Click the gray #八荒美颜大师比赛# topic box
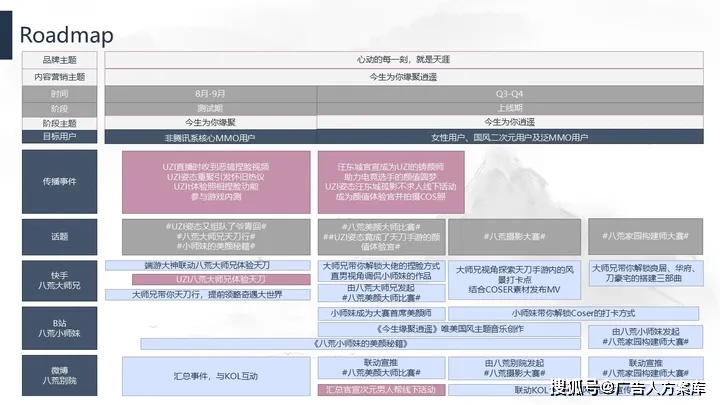This screenshot has width=720, height=405. pyautogui.click(x=382, y=237)
